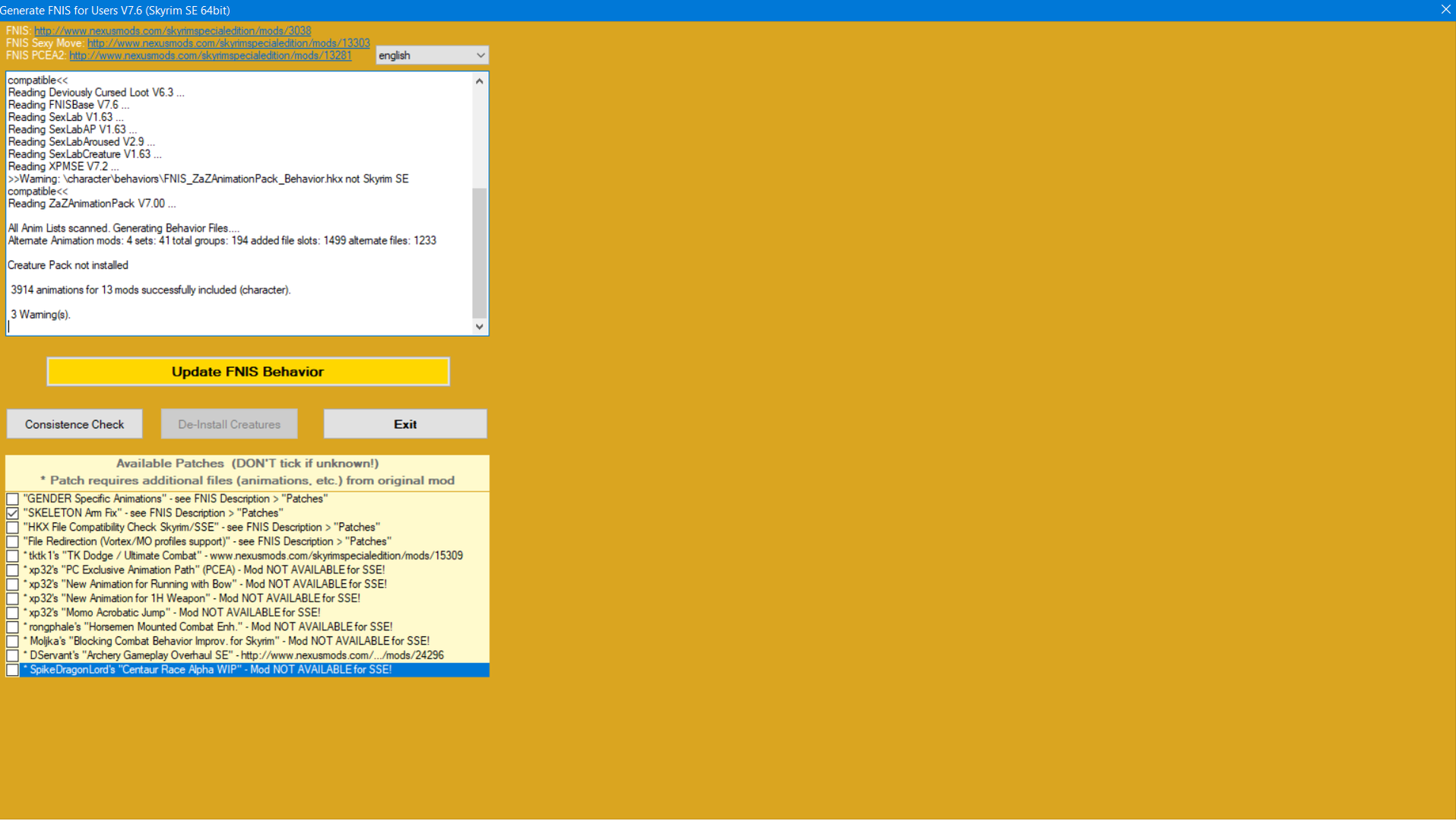
Task: Open the FNIS Sexy Move mod link
Action: (x=228, y=43)
